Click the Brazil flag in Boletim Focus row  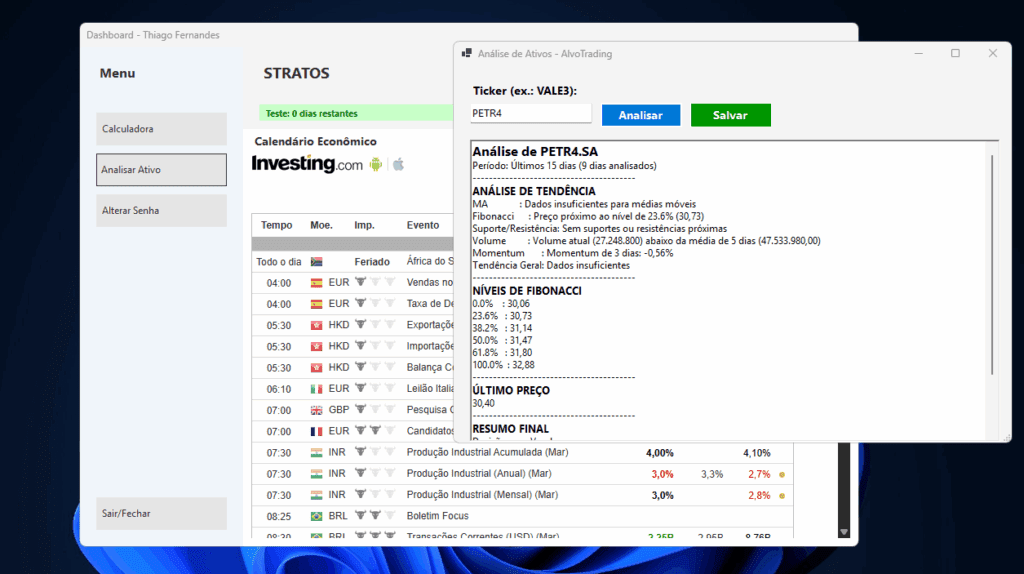coord(317,517)
